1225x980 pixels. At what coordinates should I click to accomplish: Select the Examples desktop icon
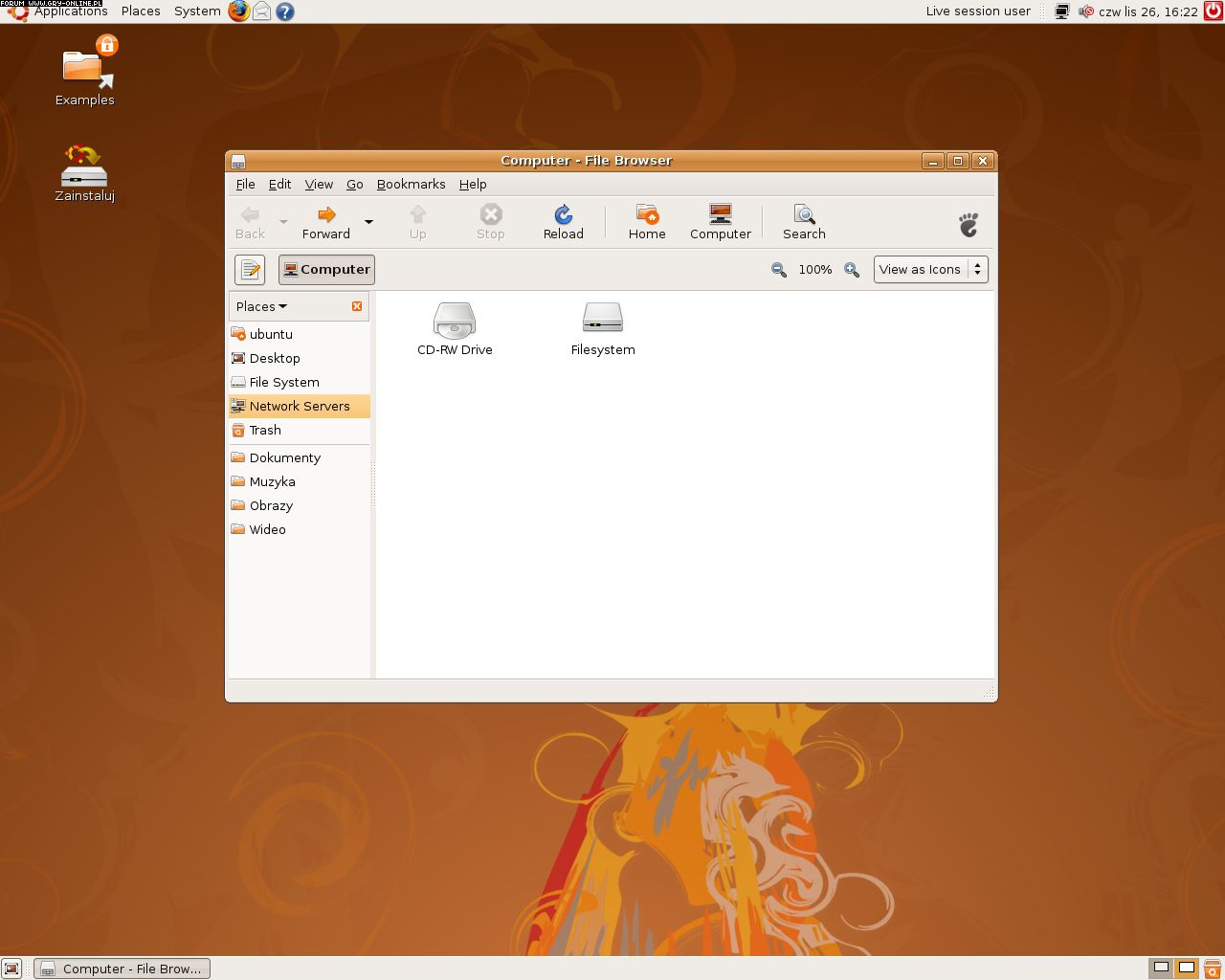(84, 71)
